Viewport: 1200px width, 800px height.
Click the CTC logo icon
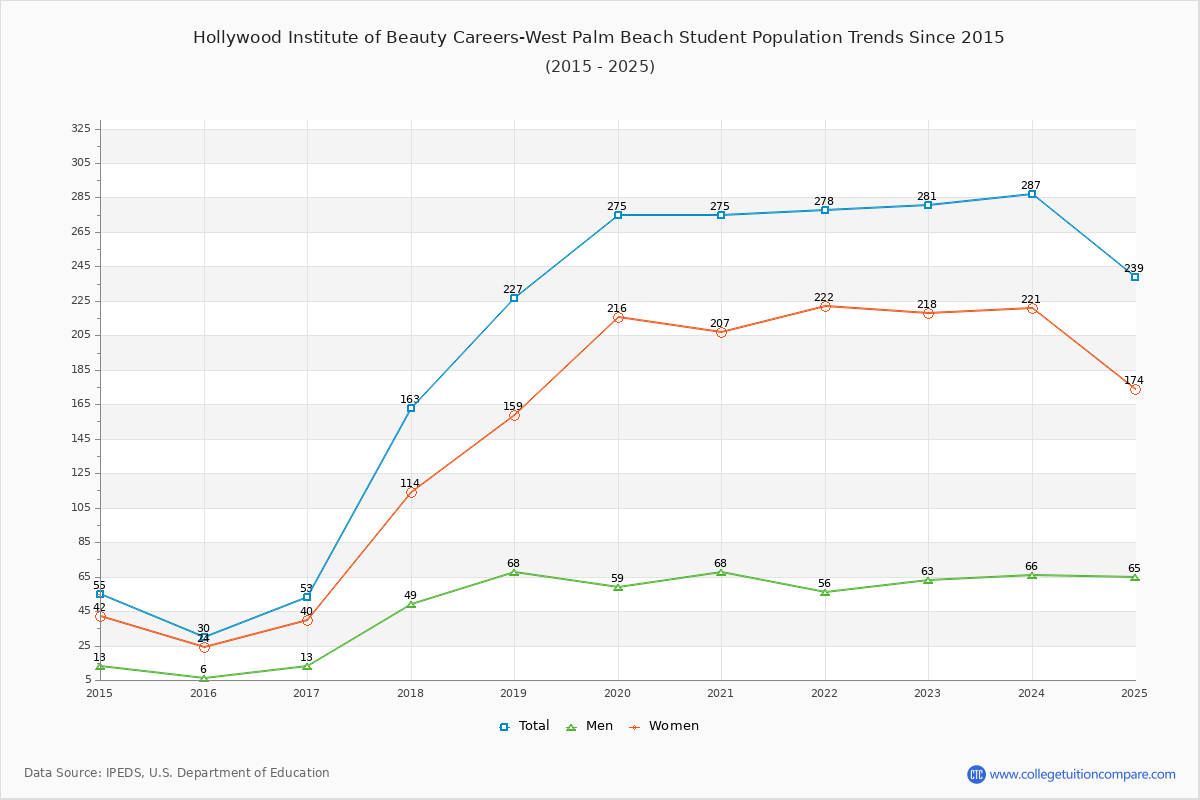(x=976, y=774)
